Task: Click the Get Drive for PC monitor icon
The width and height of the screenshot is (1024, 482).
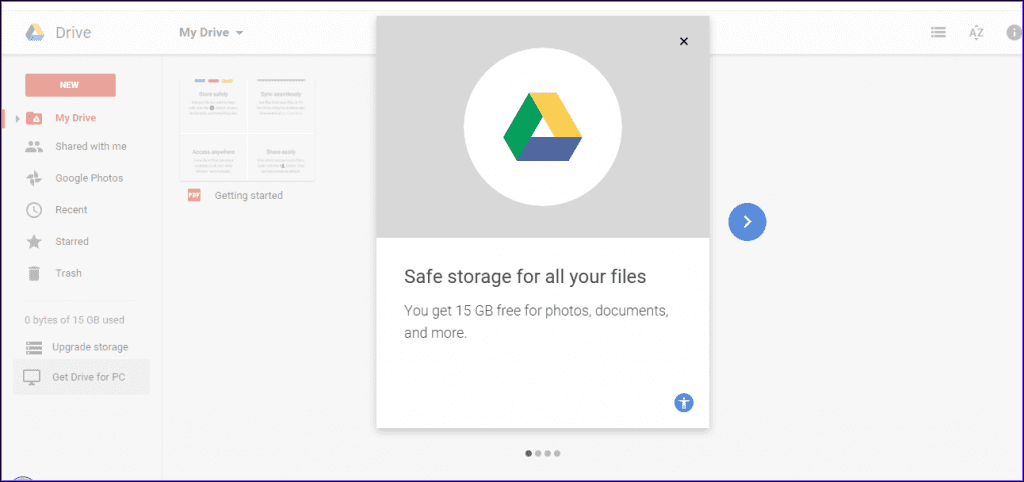Action: [x=32, y=377]
